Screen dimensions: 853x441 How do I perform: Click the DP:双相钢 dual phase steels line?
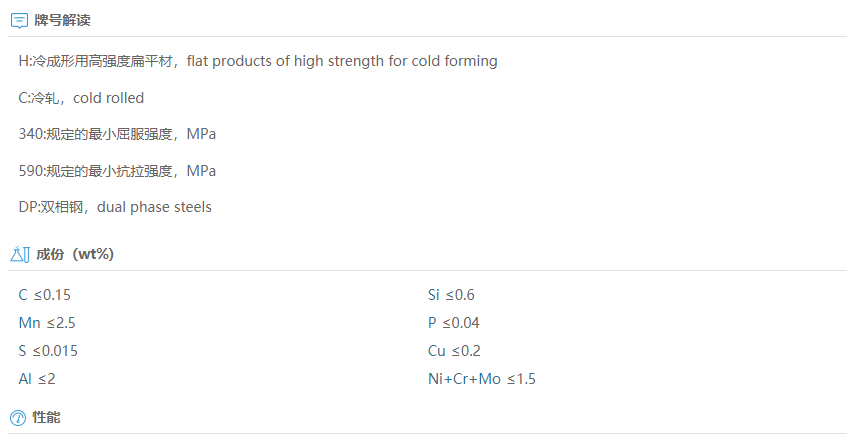pos(115,207)
